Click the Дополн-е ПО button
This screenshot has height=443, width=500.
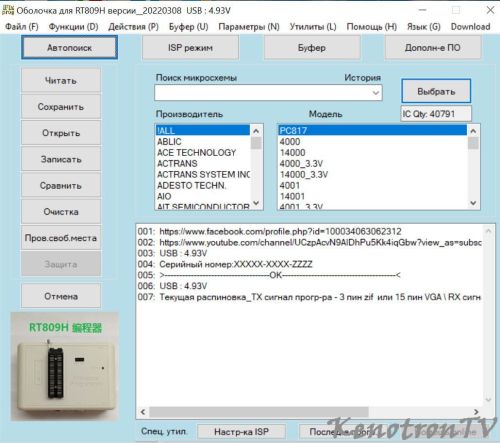433,48
